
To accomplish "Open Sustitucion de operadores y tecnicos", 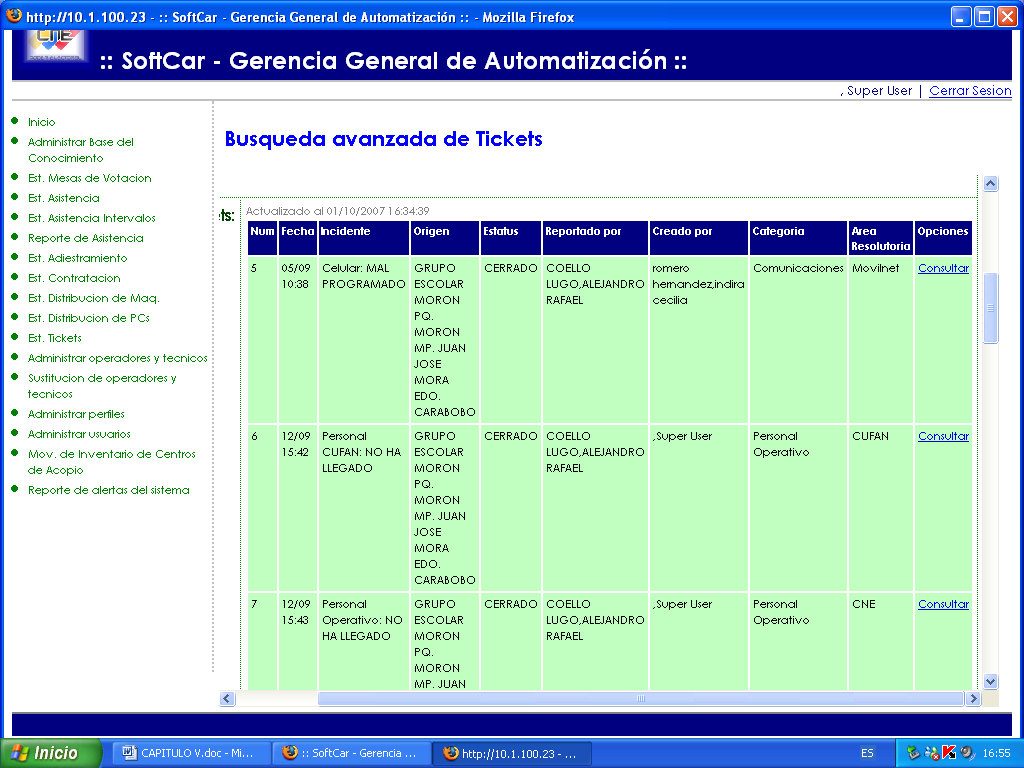I will point(102,386).
